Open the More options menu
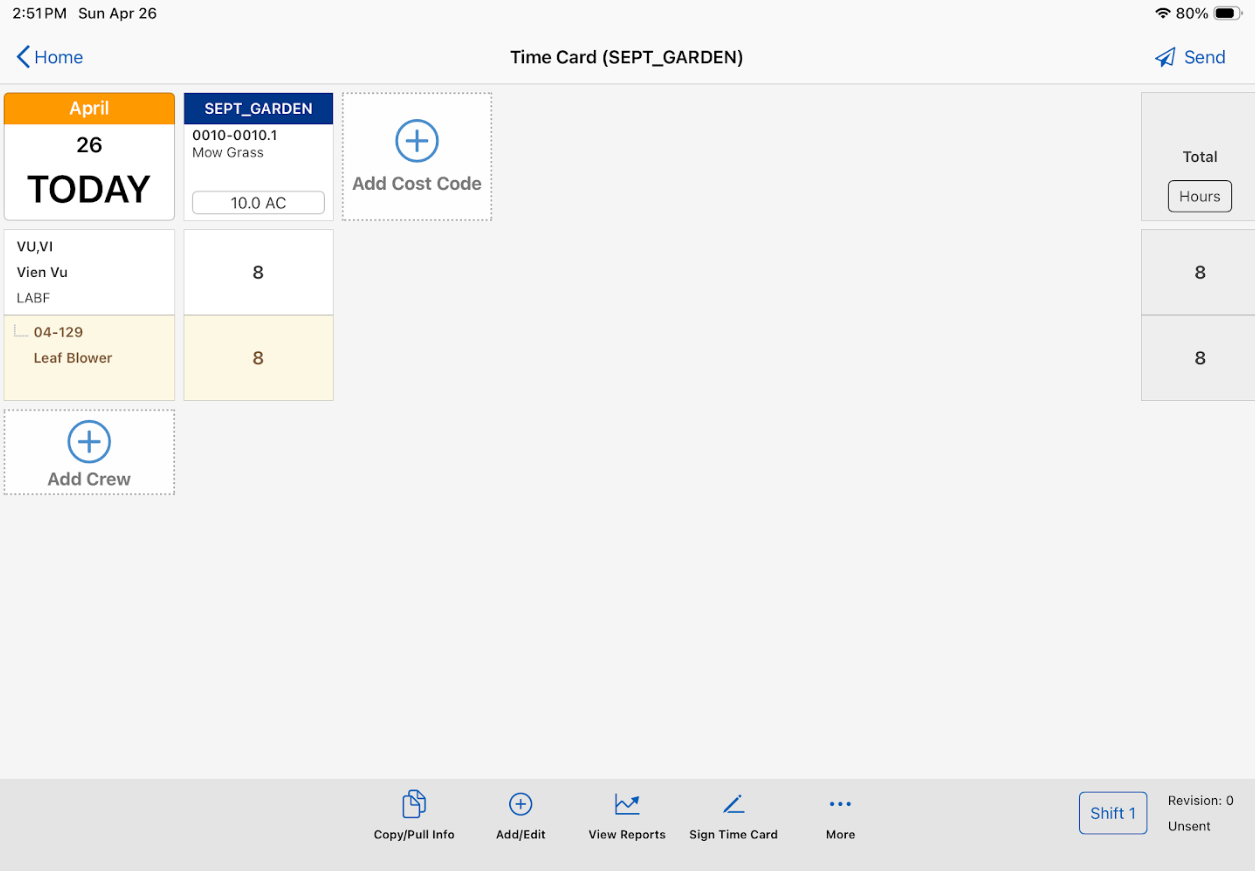Image resolution: width=1255 pixels, height=871 pixels. tap(840, 816)
